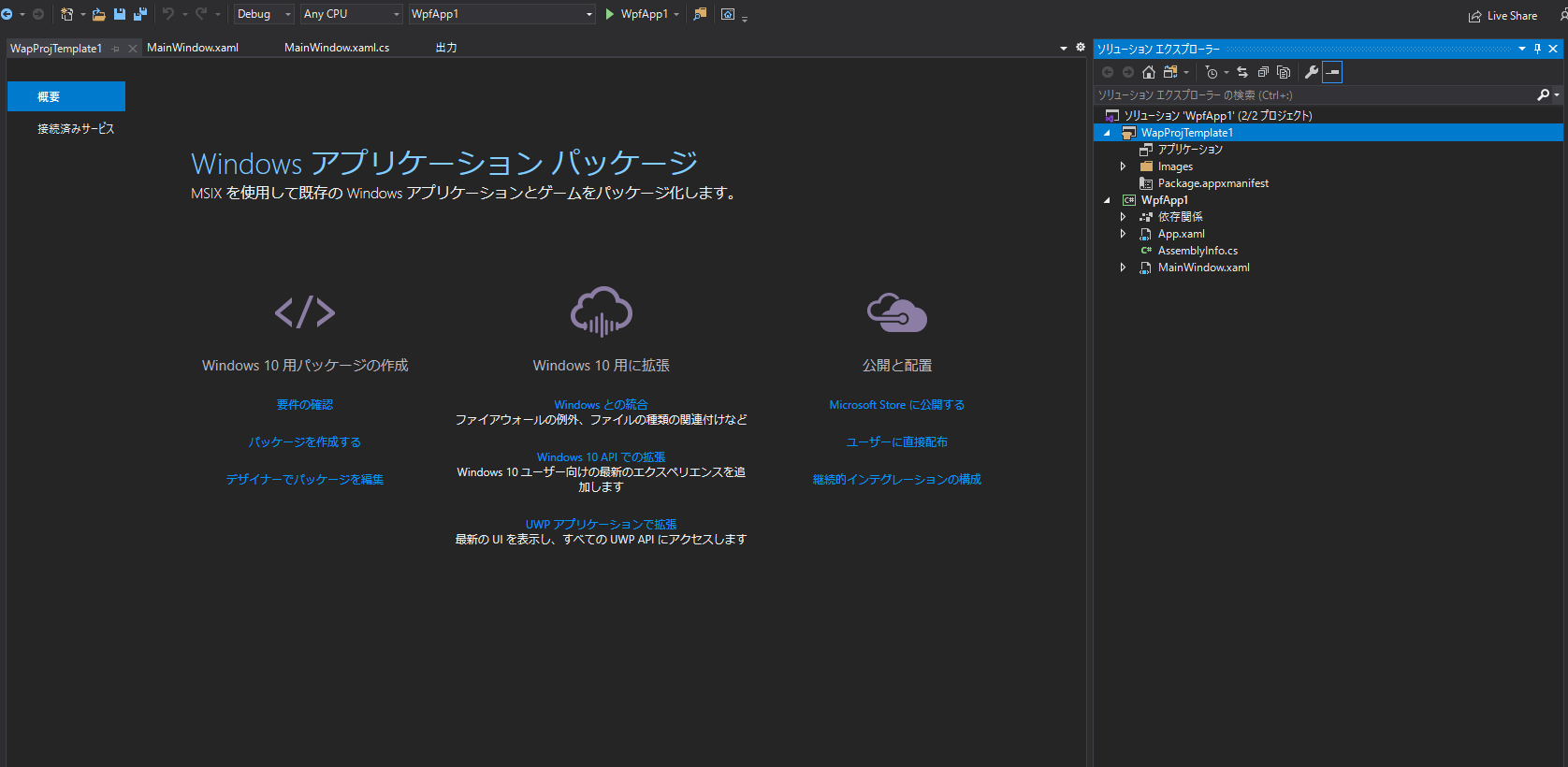Screen dimensions: 1568x767
Task: Select AssemblyInfo.cs in the tree
Action: (1198, 251)
